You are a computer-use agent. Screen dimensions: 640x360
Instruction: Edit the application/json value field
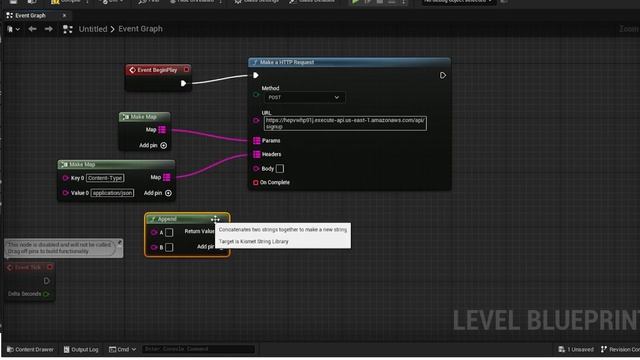click(x=112, y=193)
